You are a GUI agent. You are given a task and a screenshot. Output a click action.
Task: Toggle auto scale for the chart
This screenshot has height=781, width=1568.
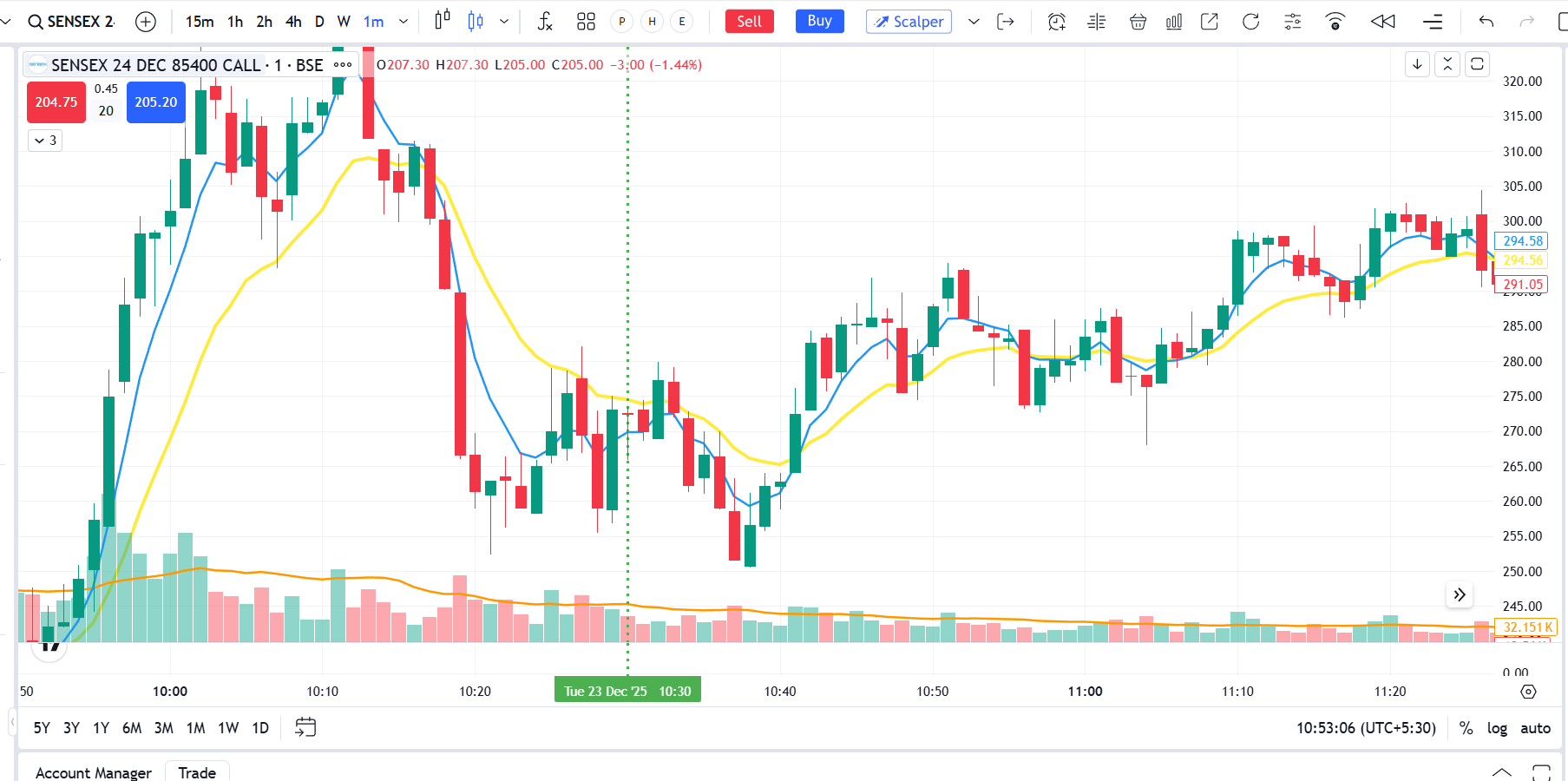1535,728
